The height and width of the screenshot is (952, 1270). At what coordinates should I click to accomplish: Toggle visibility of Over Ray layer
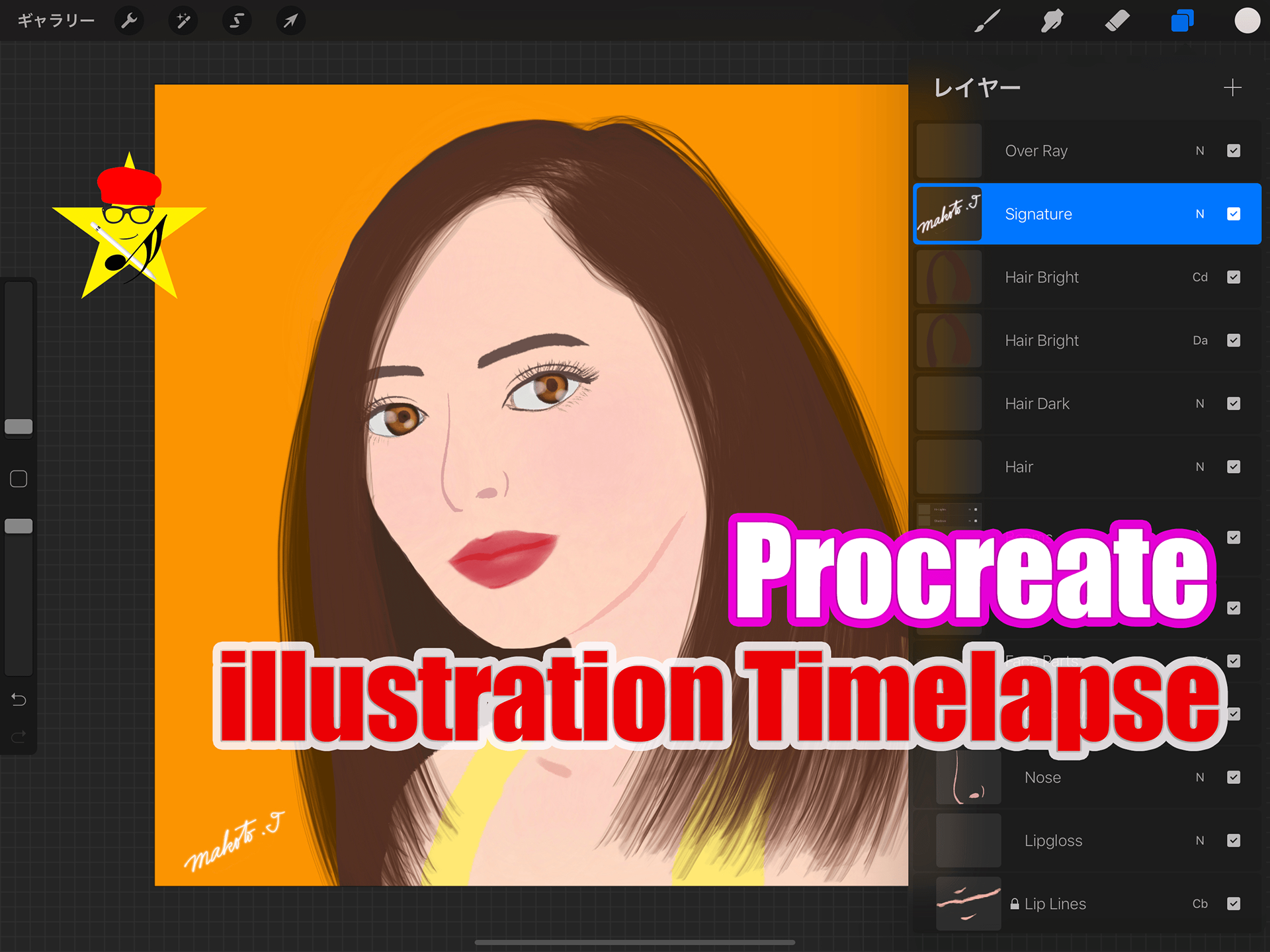(x=1234, y=151)
